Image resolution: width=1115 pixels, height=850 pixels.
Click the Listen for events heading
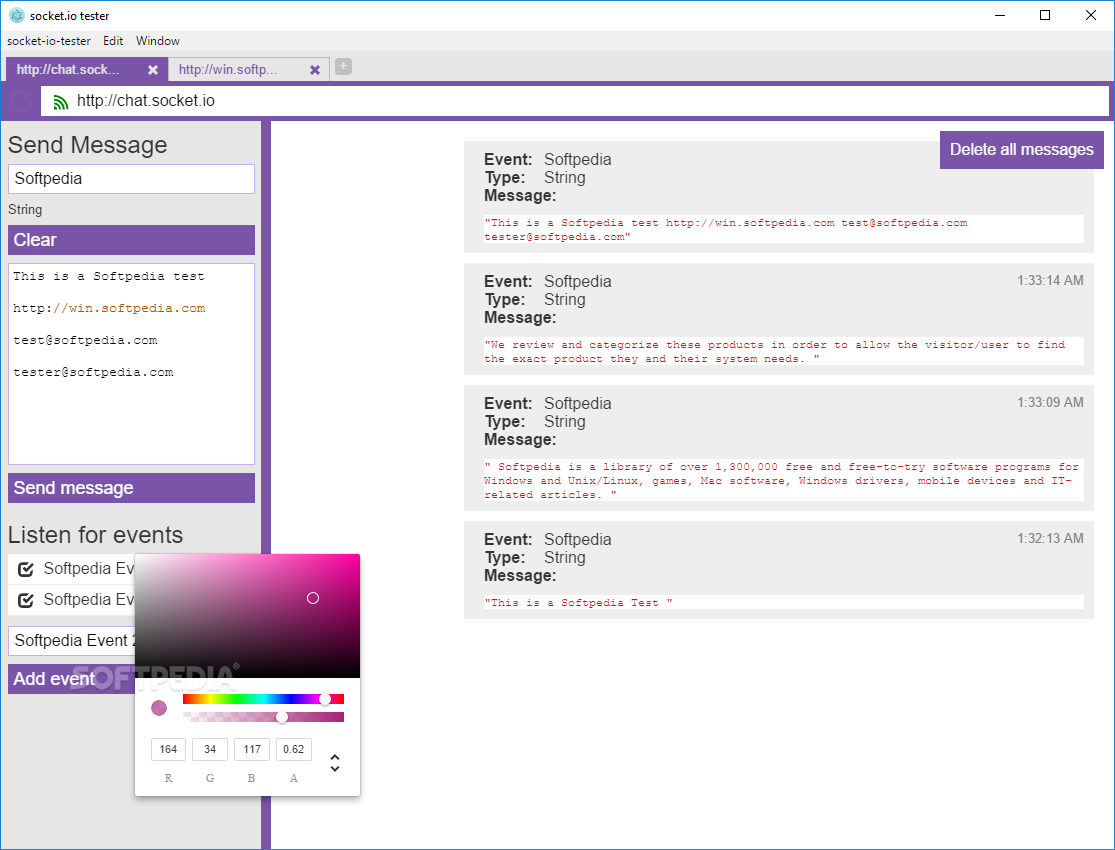(95, 535)
